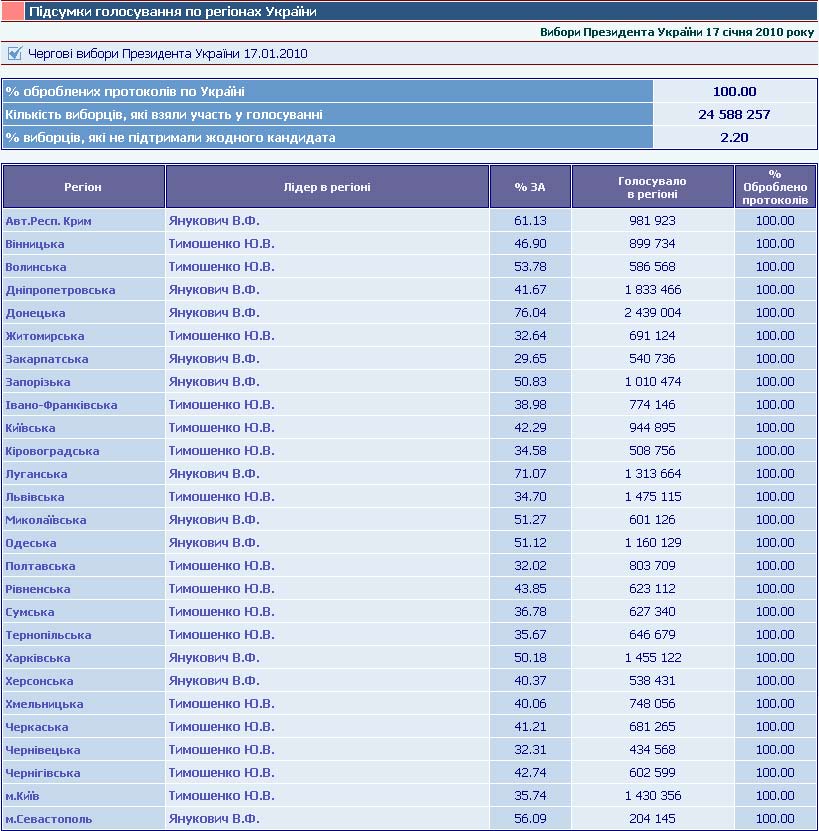Click the % Оброблено протоколів column header

pyautogui.click(x=775, y=187)
